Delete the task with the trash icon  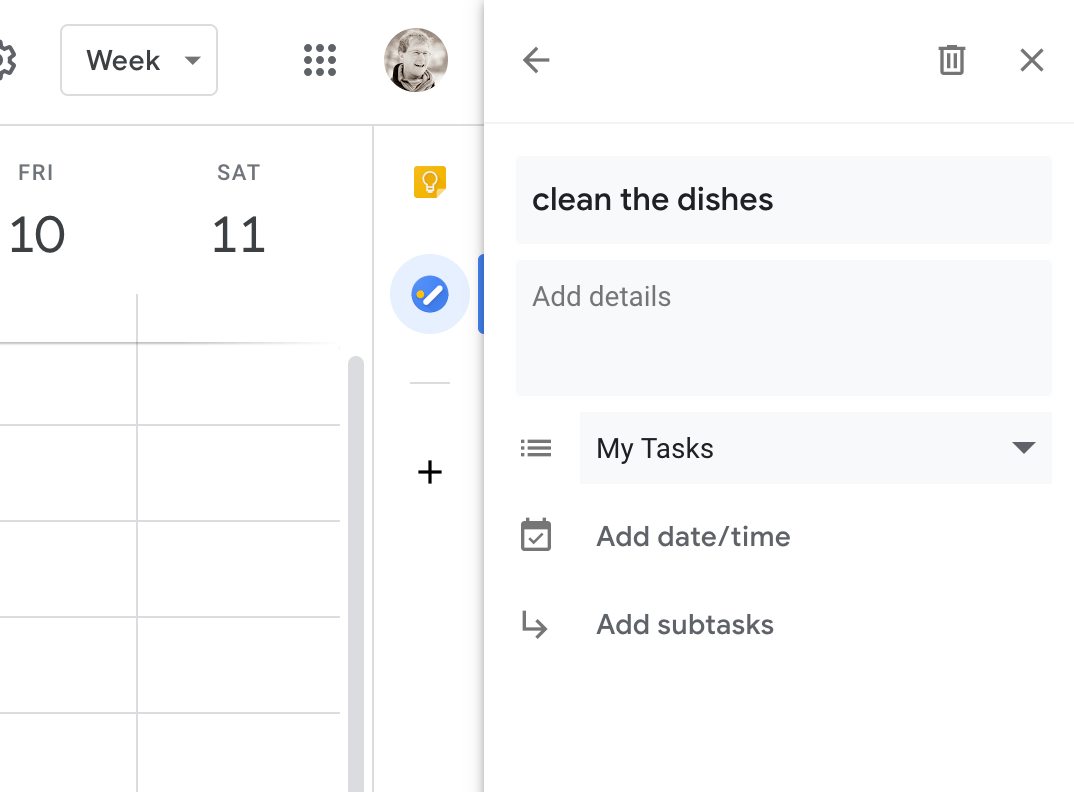pos(951,60)
